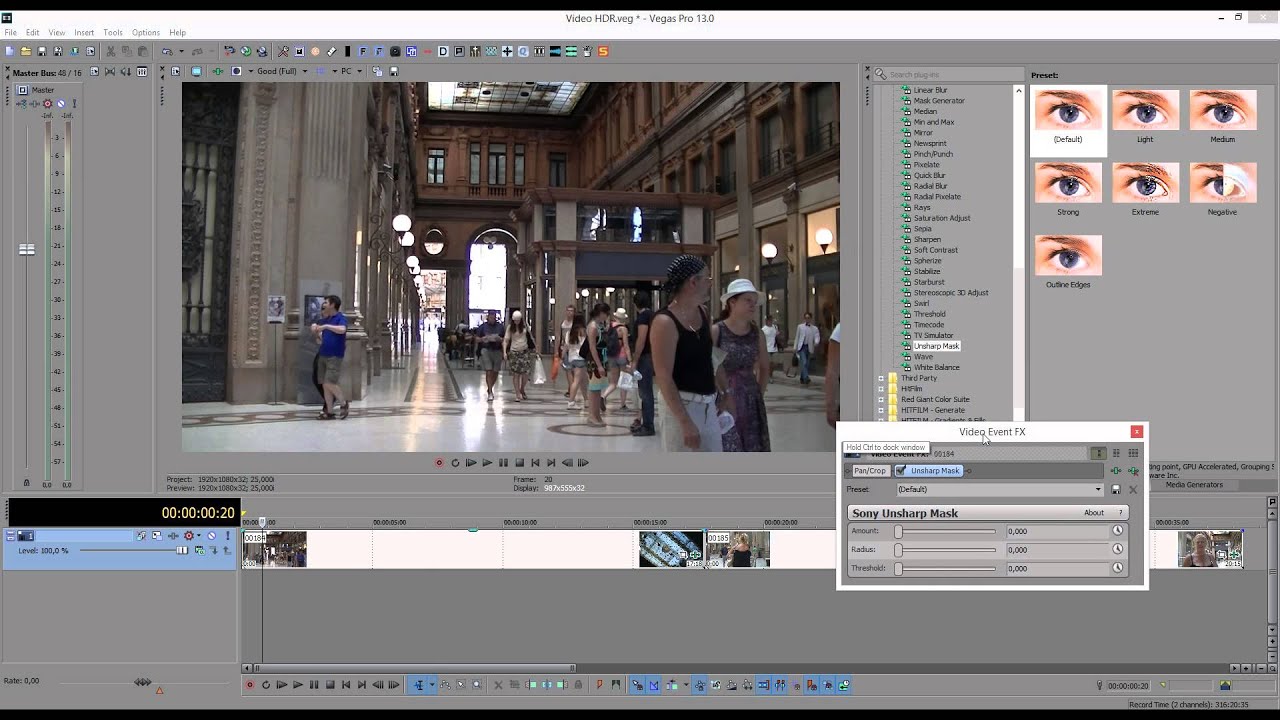Toggle compact view layout in Video Event FX
Viewport: 1280px width, 720px height.
(x=1098, y=453)
